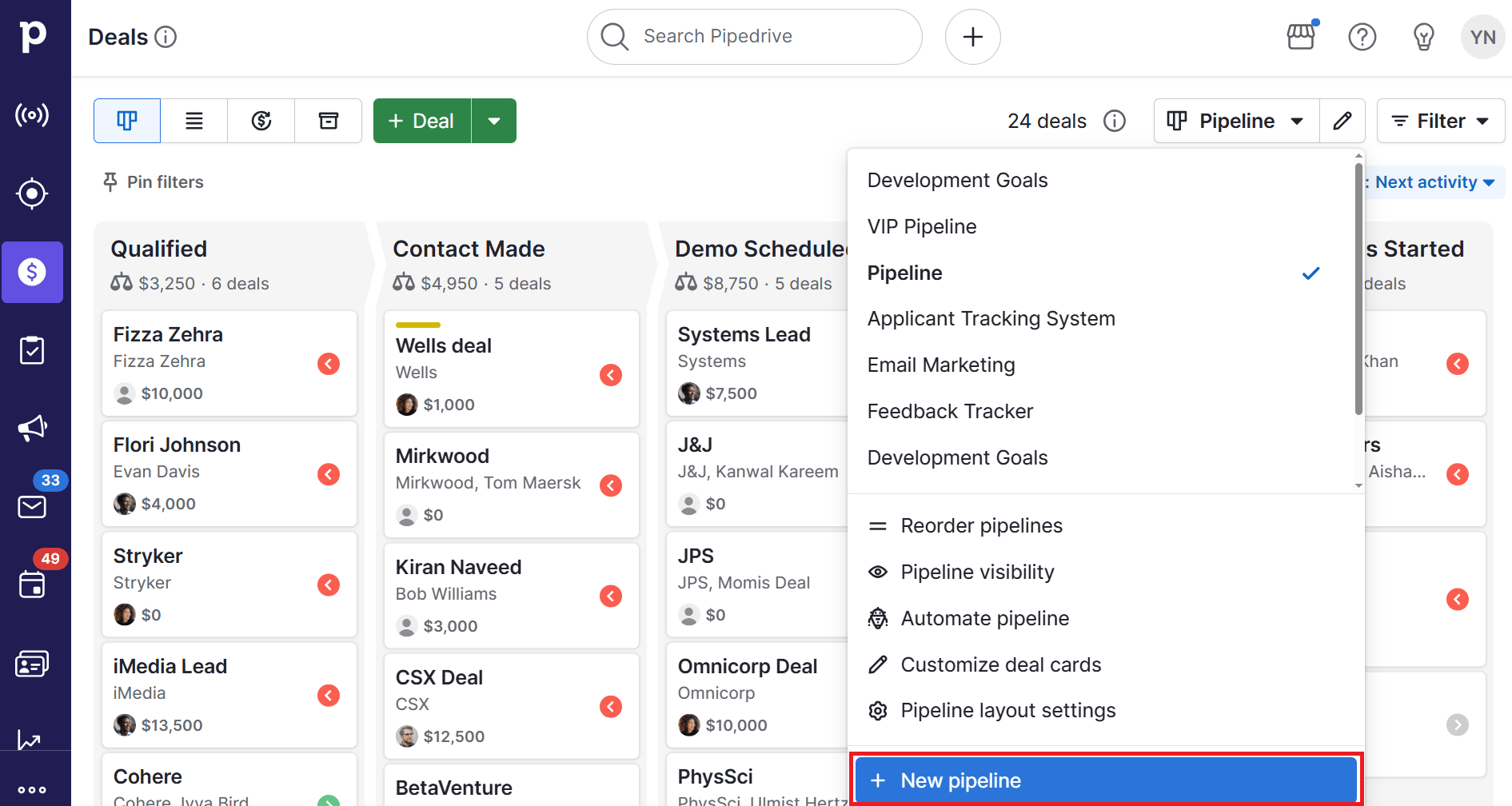Open Activities calendar icon with 49 badge
This screenshot has height=806, width=1512.
32,585
